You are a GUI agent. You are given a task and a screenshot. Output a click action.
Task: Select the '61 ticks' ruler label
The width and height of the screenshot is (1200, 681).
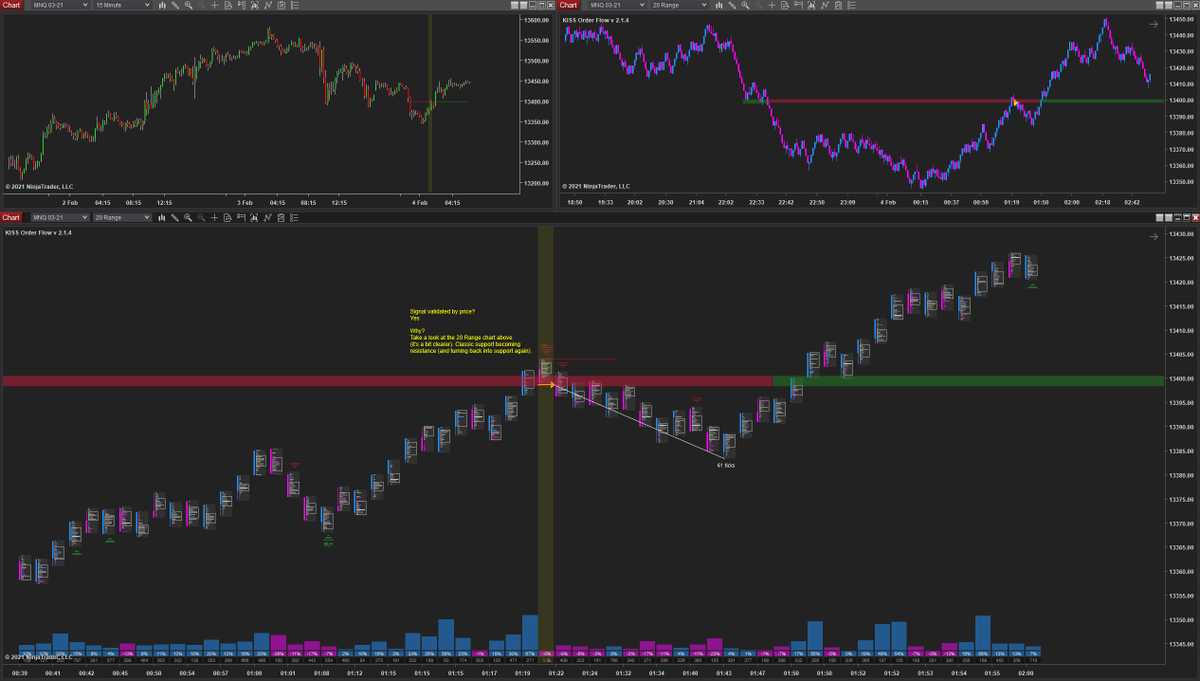pos(726,465)
